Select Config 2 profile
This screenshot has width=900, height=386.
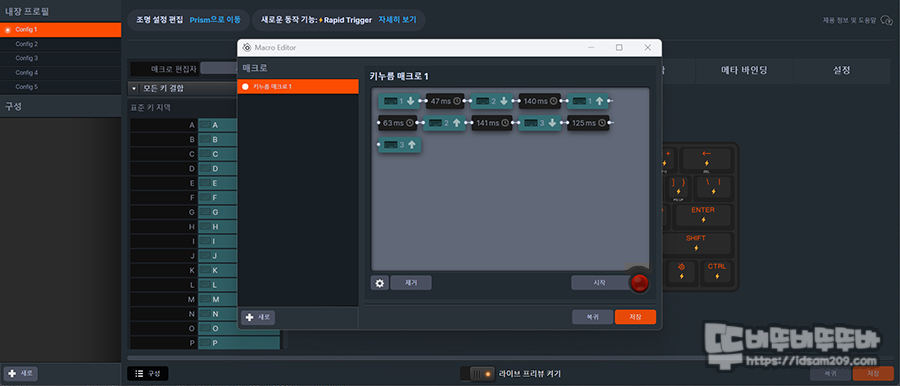click(x=60, y=44)
